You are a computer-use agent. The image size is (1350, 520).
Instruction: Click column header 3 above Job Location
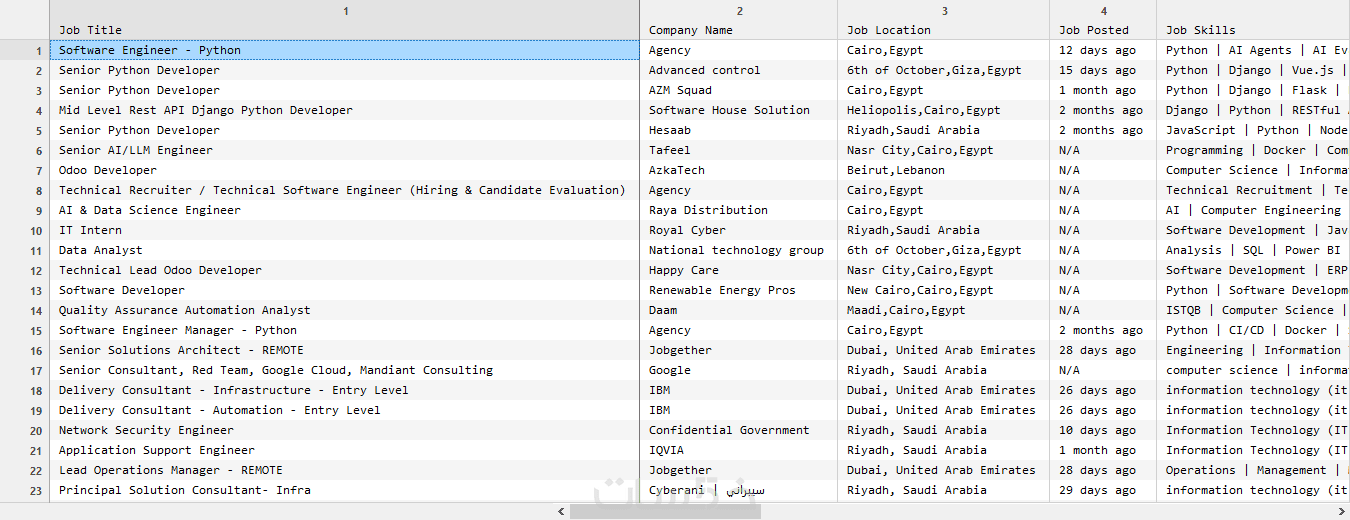pyautogui.click(x=944, y=11)
